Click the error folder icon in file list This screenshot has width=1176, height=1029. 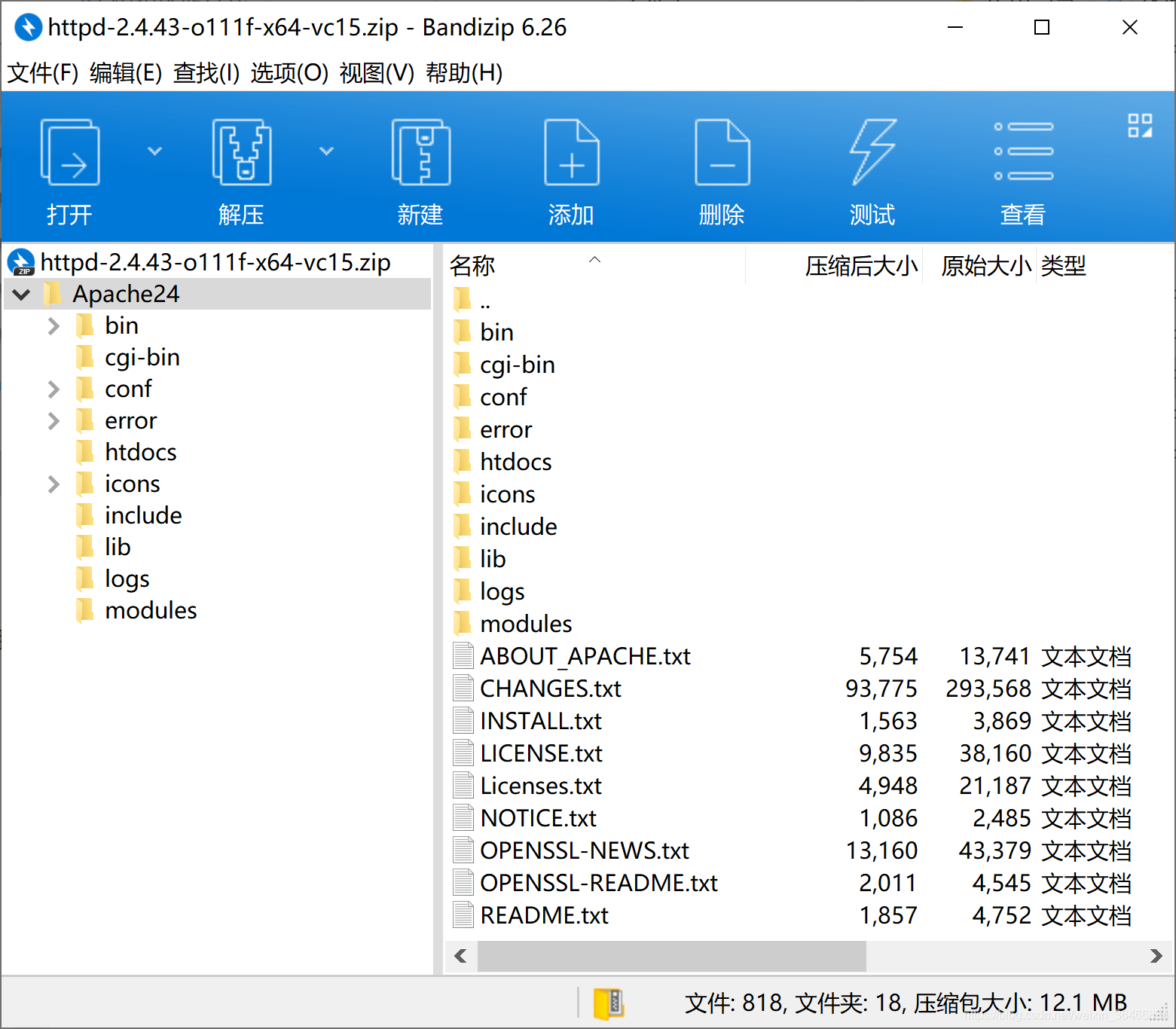[x=463, y=429]
